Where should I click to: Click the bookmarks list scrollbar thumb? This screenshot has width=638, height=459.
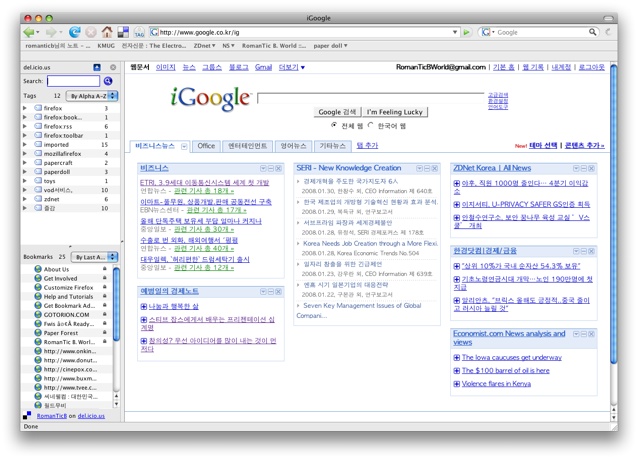[116, 304]
